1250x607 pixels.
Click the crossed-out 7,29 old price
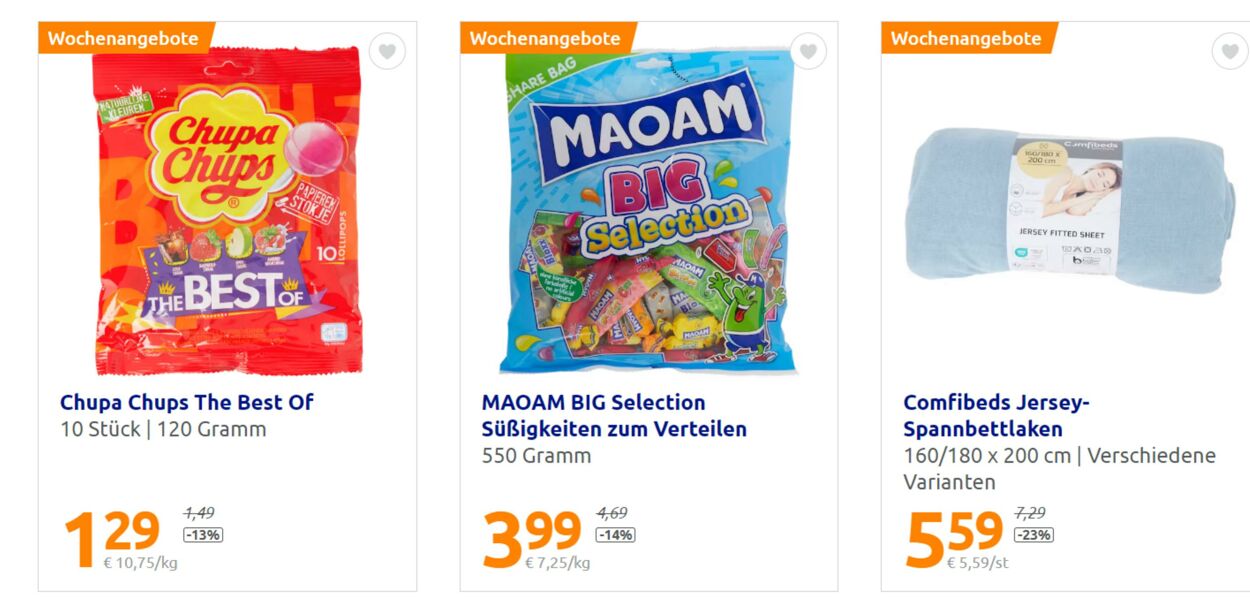pyautogui.click(x=1030, y=513)
